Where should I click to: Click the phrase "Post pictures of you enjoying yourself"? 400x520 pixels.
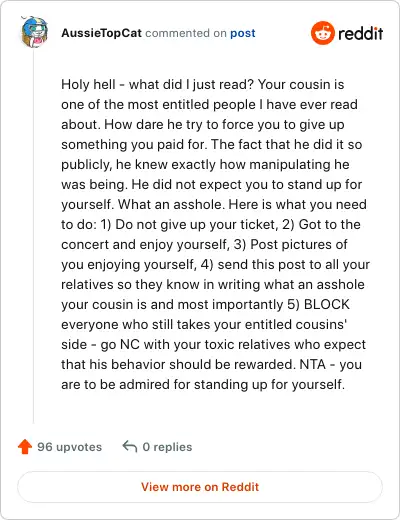pyautogui.click(x=299, y=244)
